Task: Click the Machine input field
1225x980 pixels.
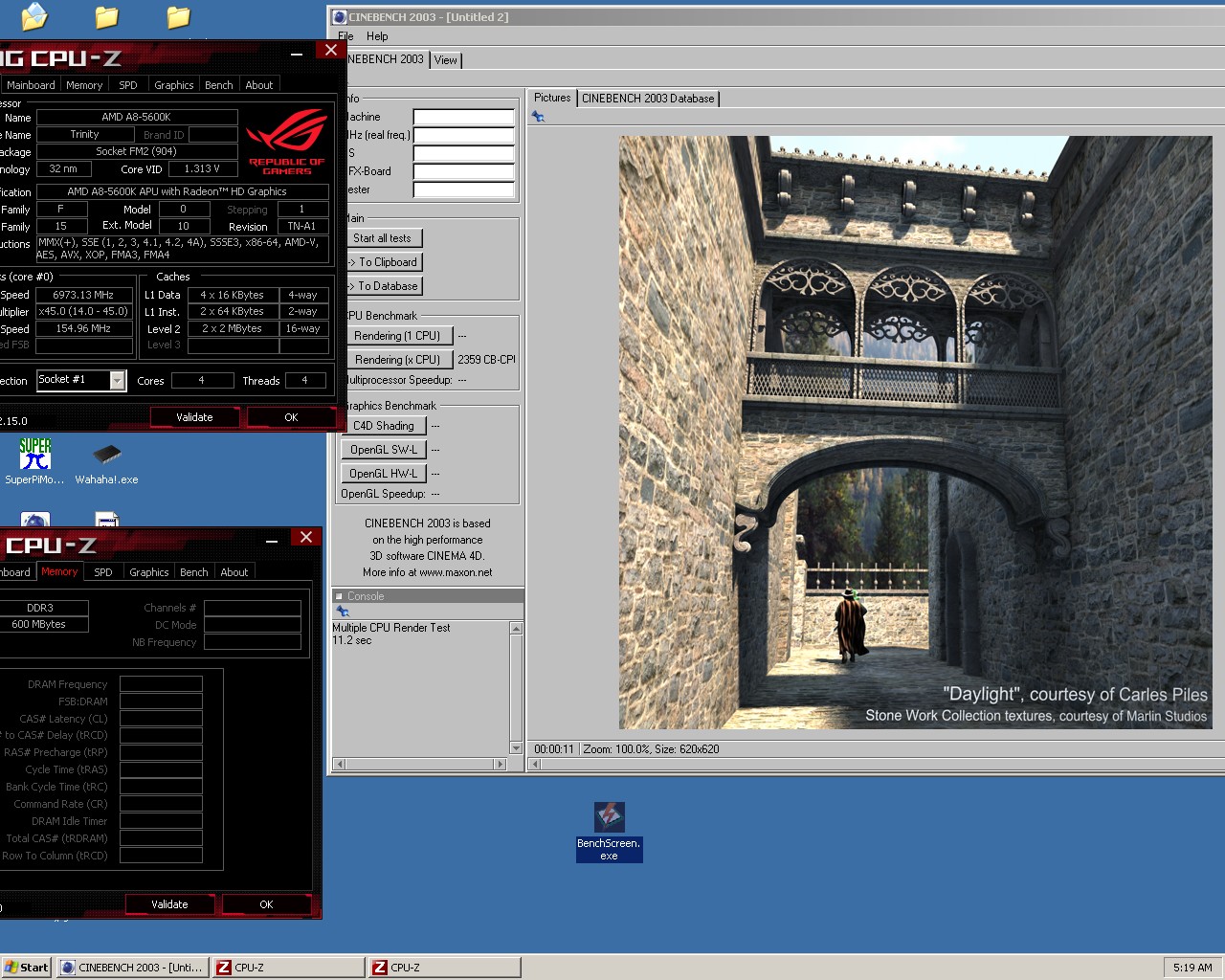Action: [463, 117]
